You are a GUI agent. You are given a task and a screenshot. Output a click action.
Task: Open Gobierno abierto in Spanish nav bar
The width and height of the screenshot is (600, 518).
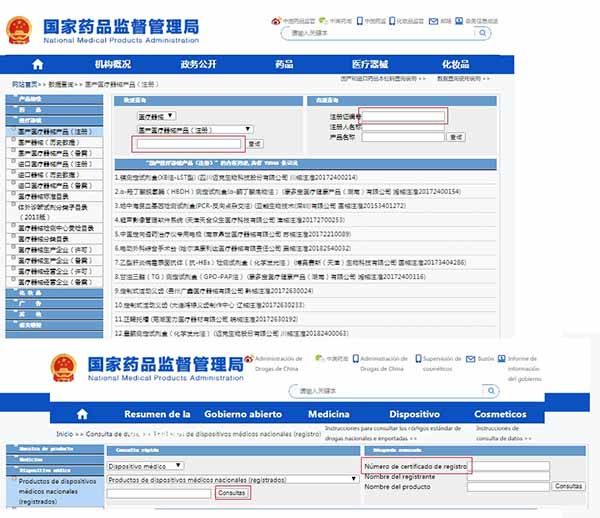click(243, 414)
